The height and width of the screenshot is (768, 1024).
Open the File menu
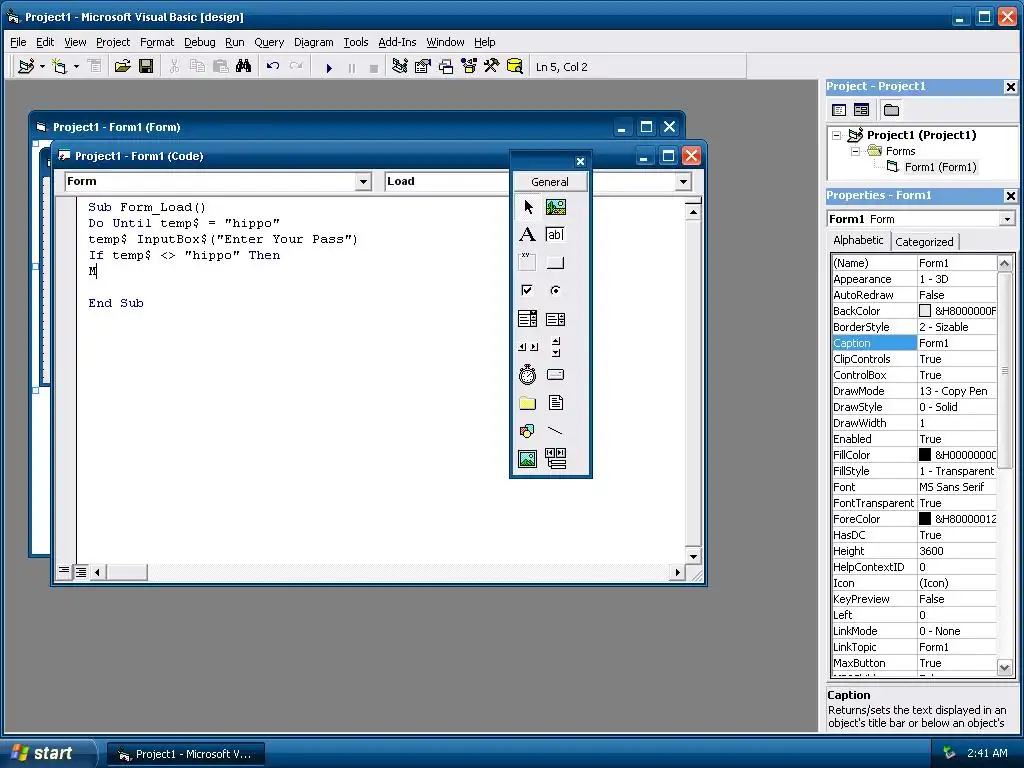[18, 42]
